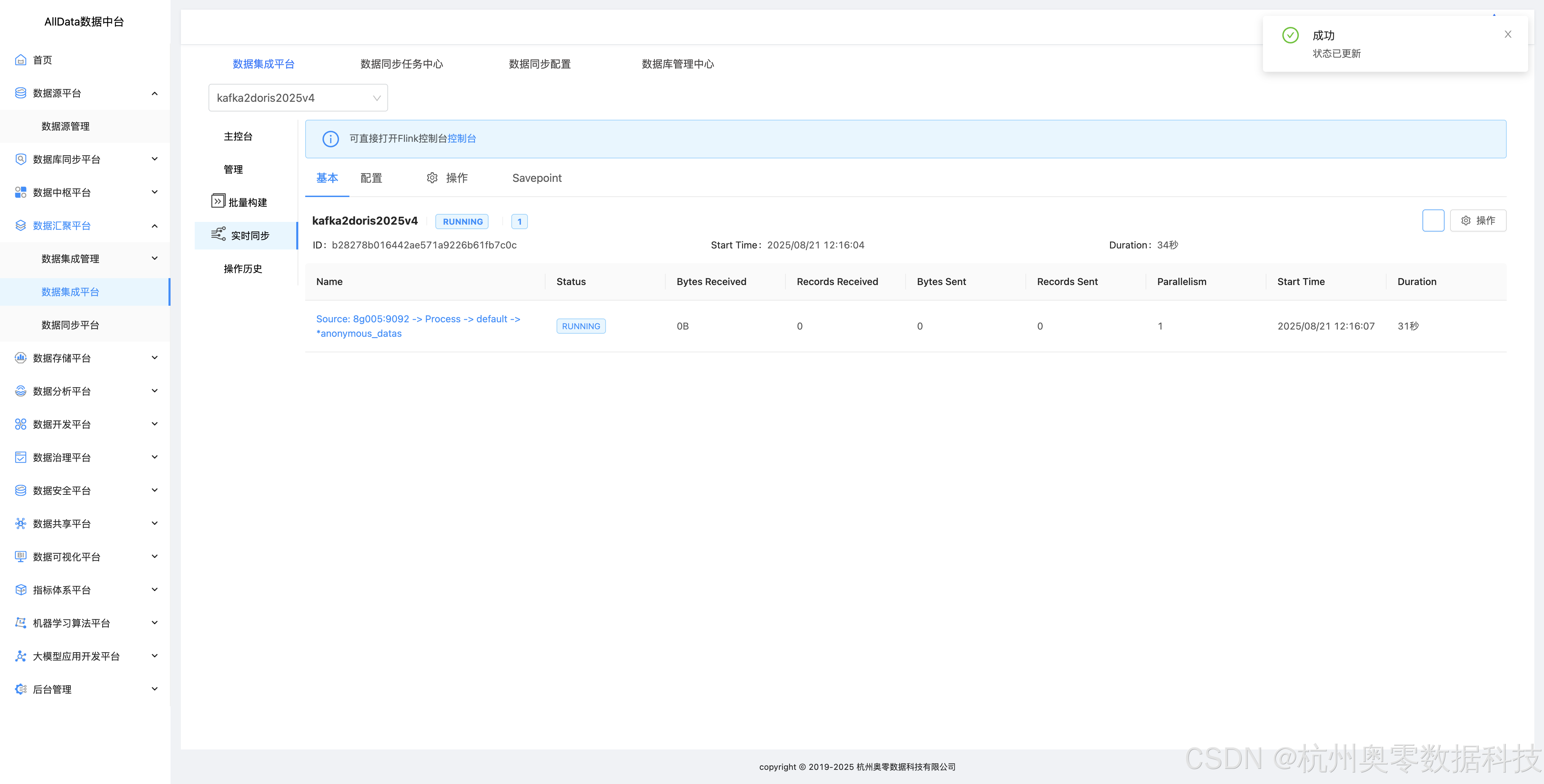Click the AllData数据中台 logo title
The height and width of the screenshot is (784, 1544).
[x=84, y=21]
